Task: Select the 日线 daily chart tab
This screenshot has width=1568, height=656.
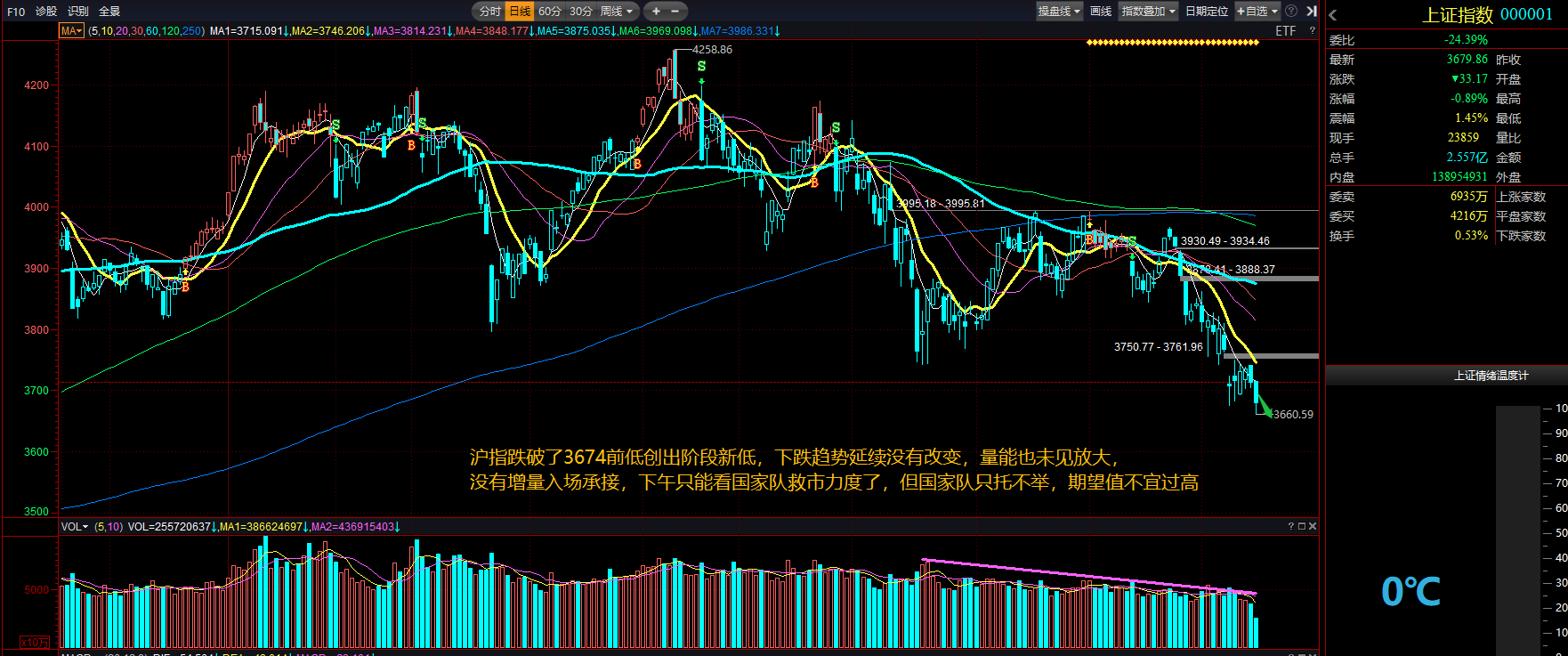Action: pyautogui.click(x=520, y=11)
